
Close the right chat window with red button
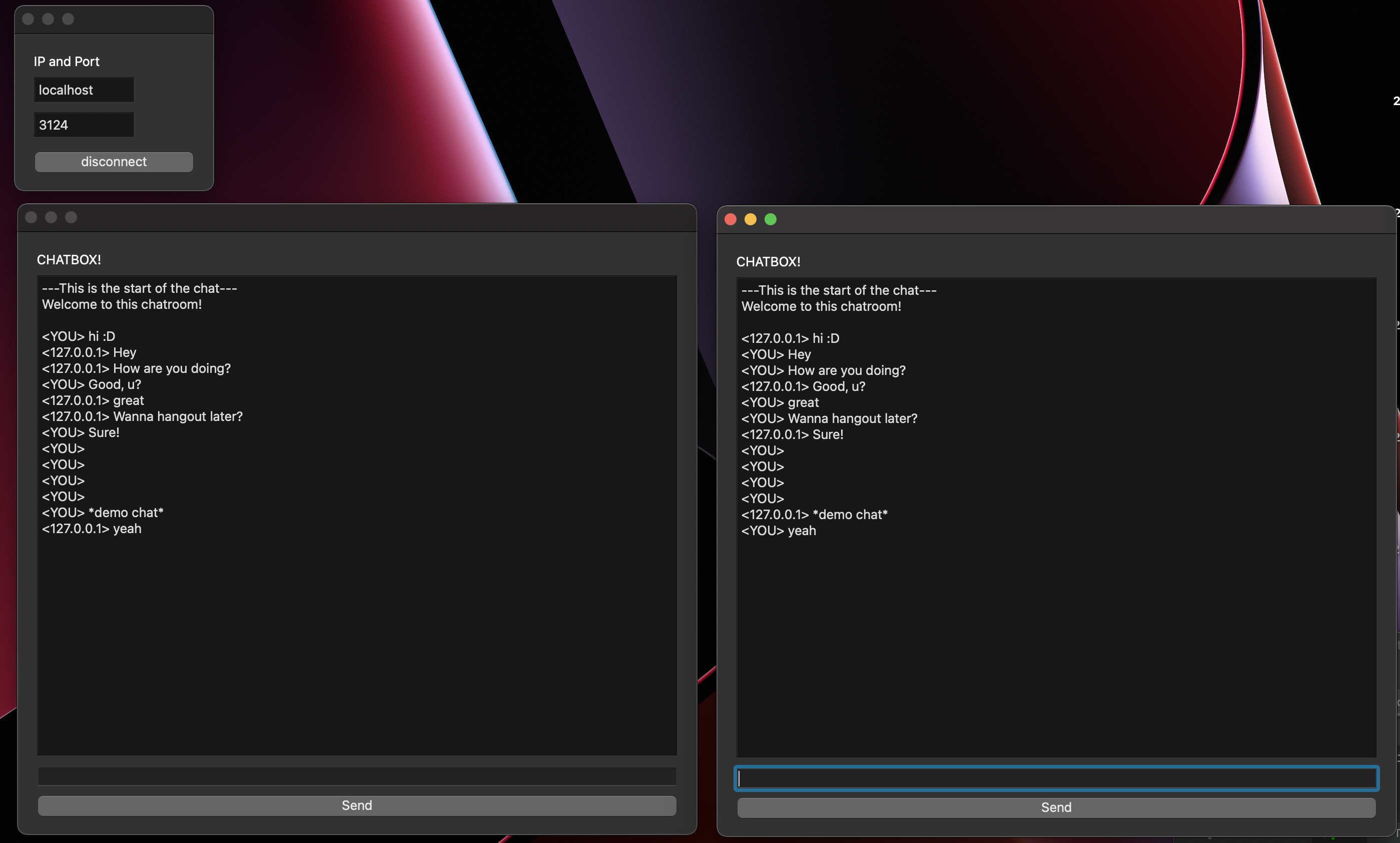click(x=731, y=219)
